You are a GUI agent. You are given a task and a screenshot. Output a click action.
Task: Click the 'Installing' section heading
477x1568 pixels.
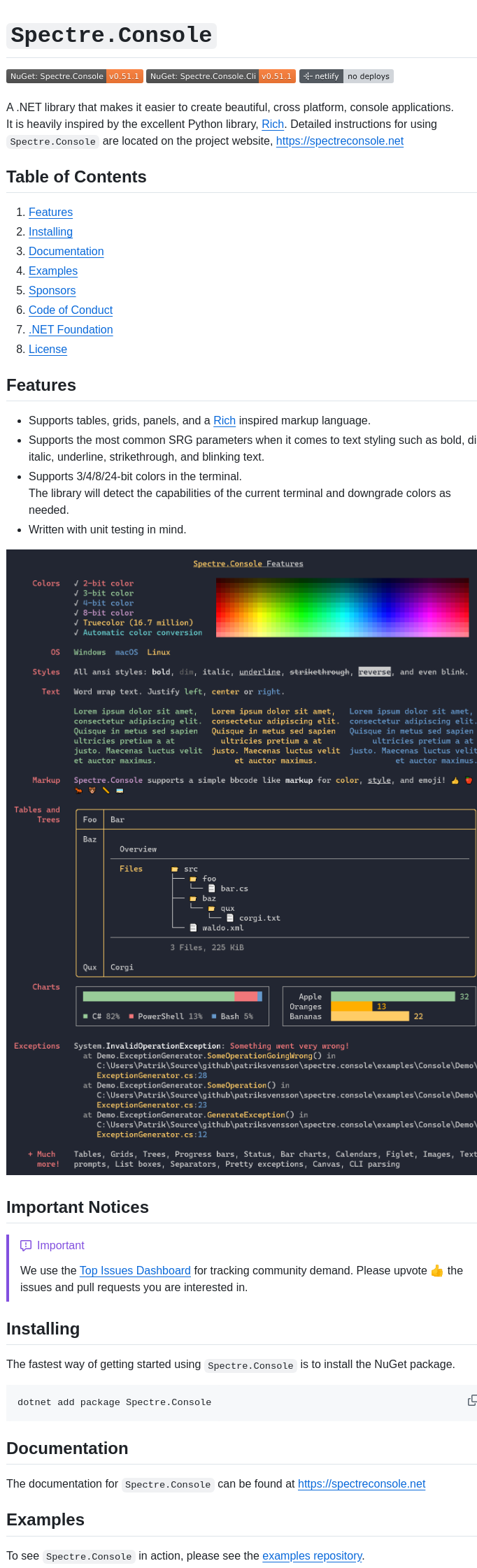tap(43, 1329)
